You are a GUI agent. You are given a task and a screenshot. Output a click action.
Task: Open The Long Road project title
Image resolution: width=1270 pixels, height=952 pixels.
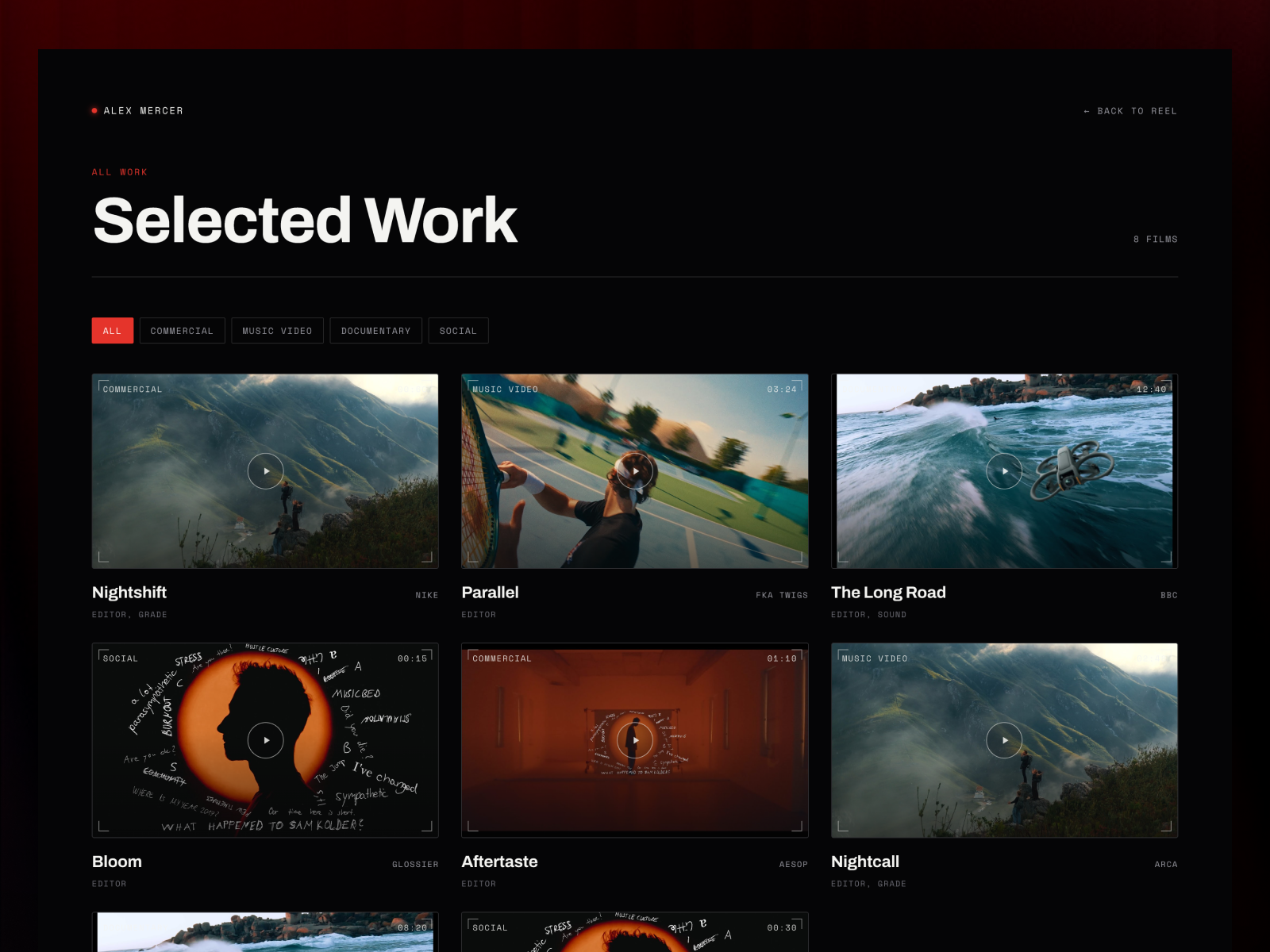pyautogui.click(x=888, y=593)
